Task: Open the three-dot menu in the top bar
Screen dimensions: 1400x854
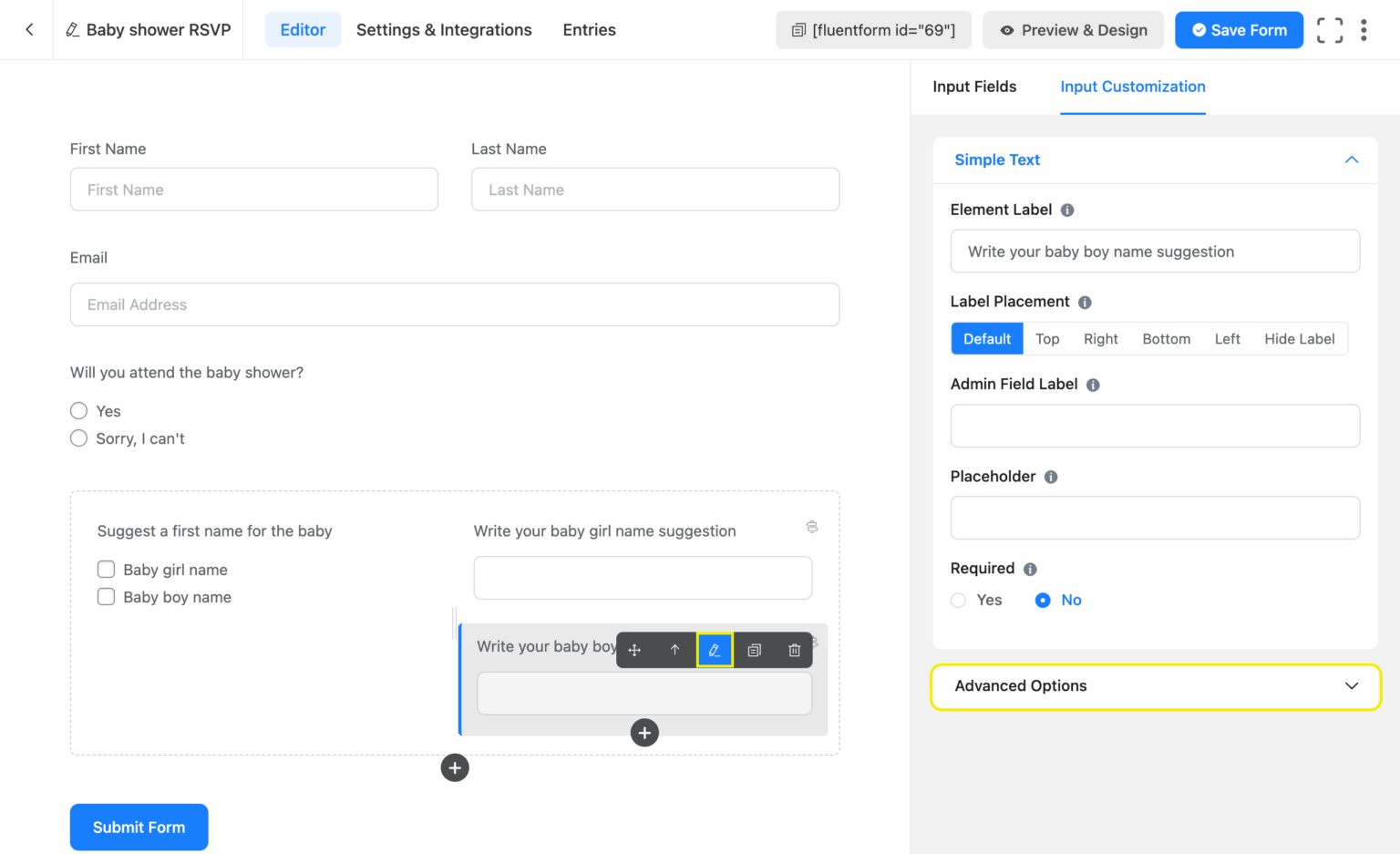Action: click(1364, 29)
